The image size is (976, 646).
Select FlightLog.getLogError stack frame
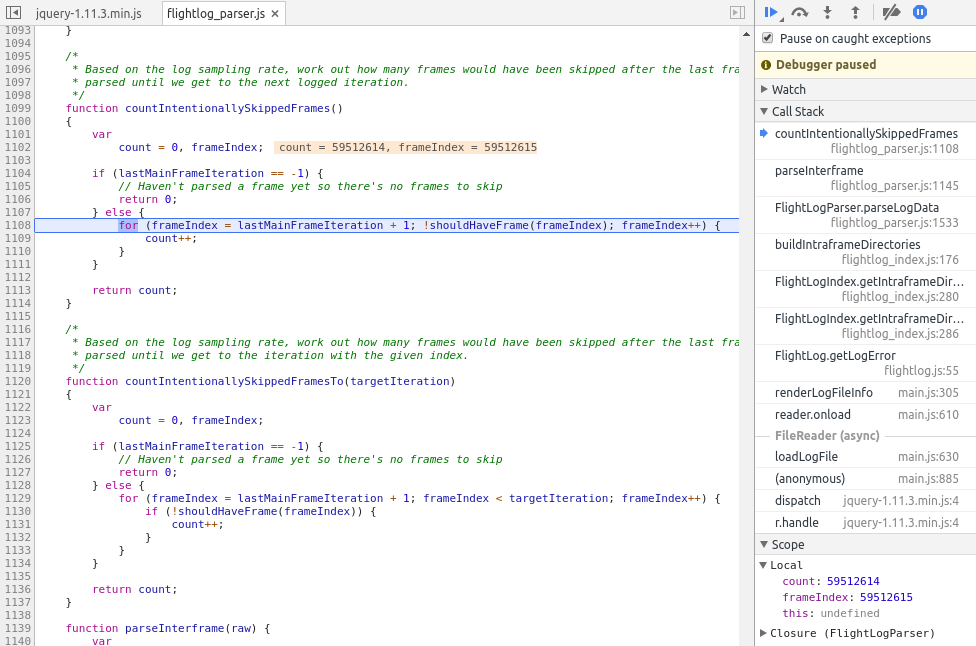(x=865, y=363)
